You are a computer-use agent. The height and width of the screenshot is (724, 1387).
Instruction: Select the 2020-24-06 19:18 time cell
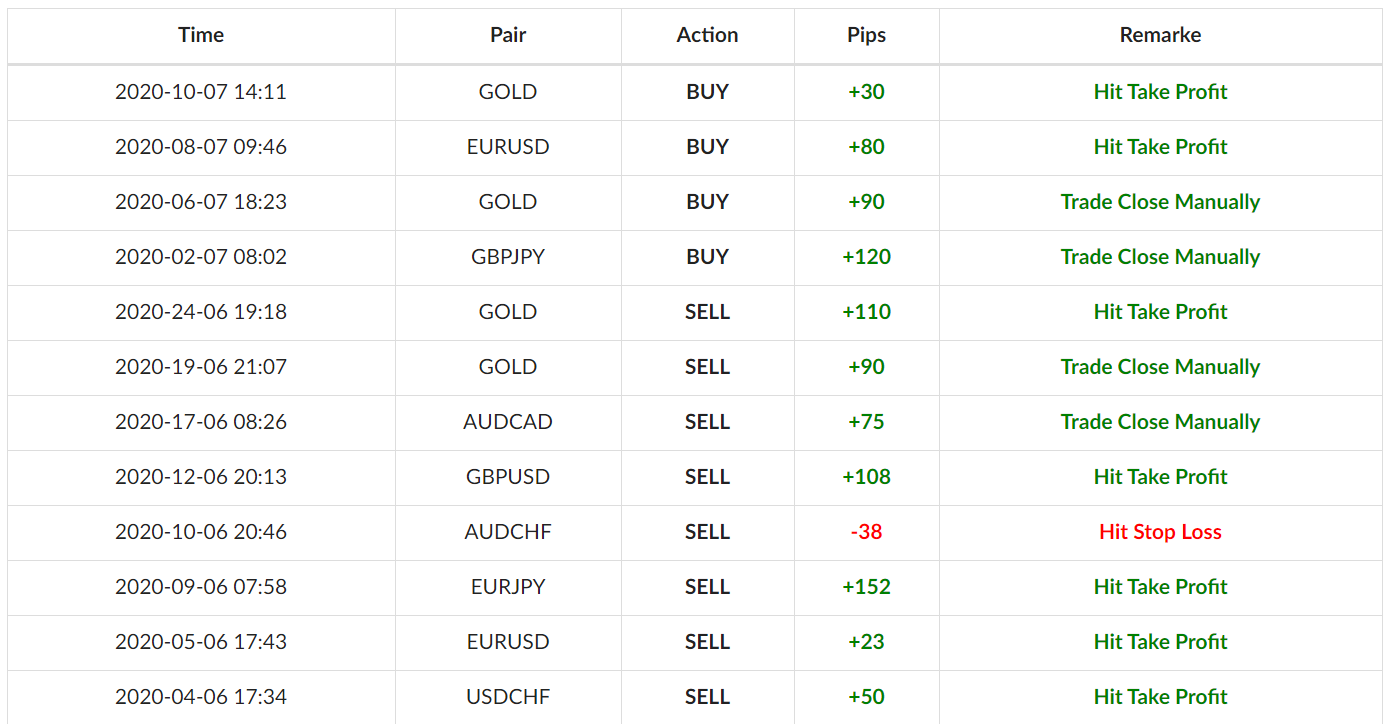click(x=201, y=312)
